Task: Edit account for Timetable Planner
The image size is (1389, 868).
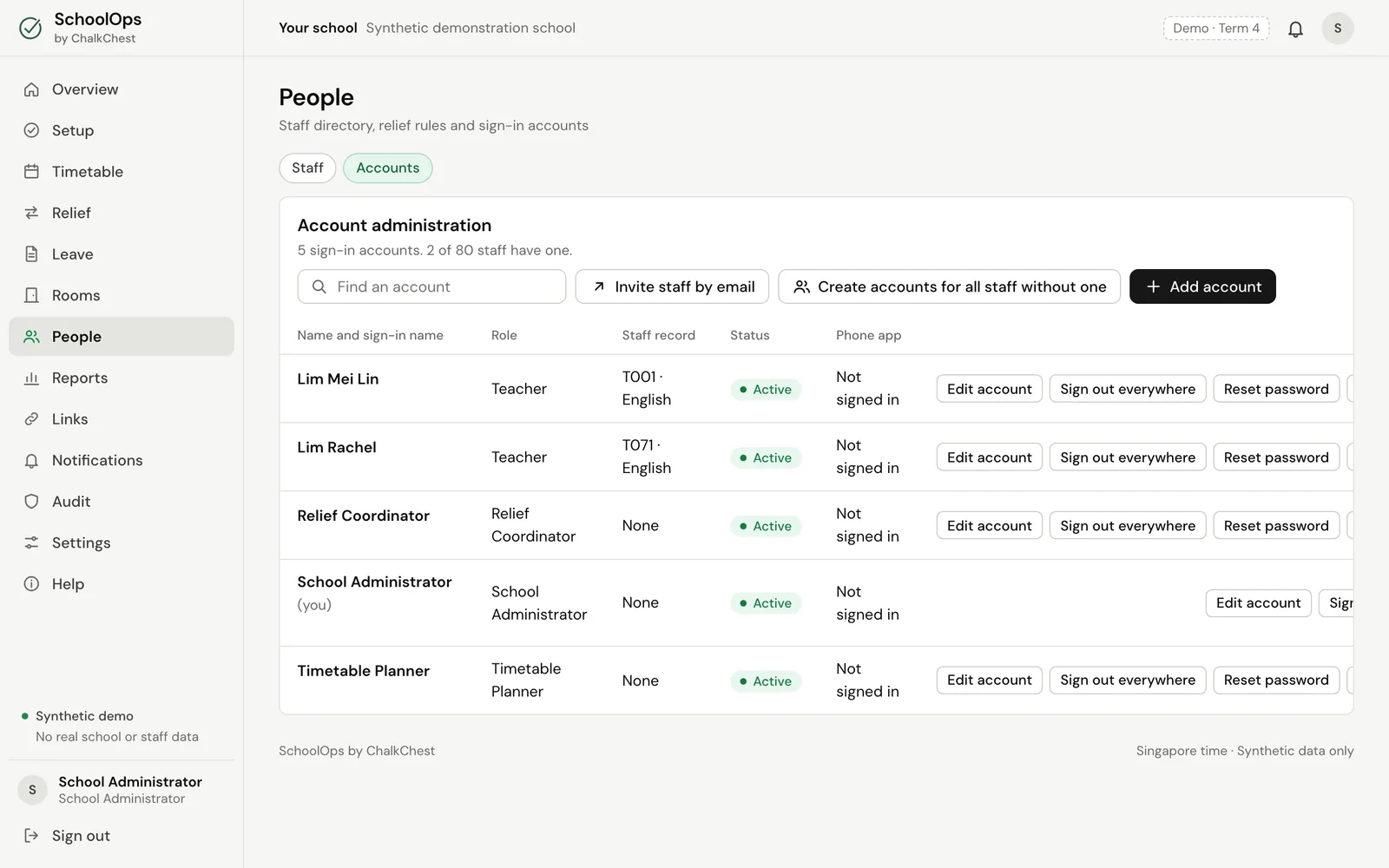Action: 990,681
